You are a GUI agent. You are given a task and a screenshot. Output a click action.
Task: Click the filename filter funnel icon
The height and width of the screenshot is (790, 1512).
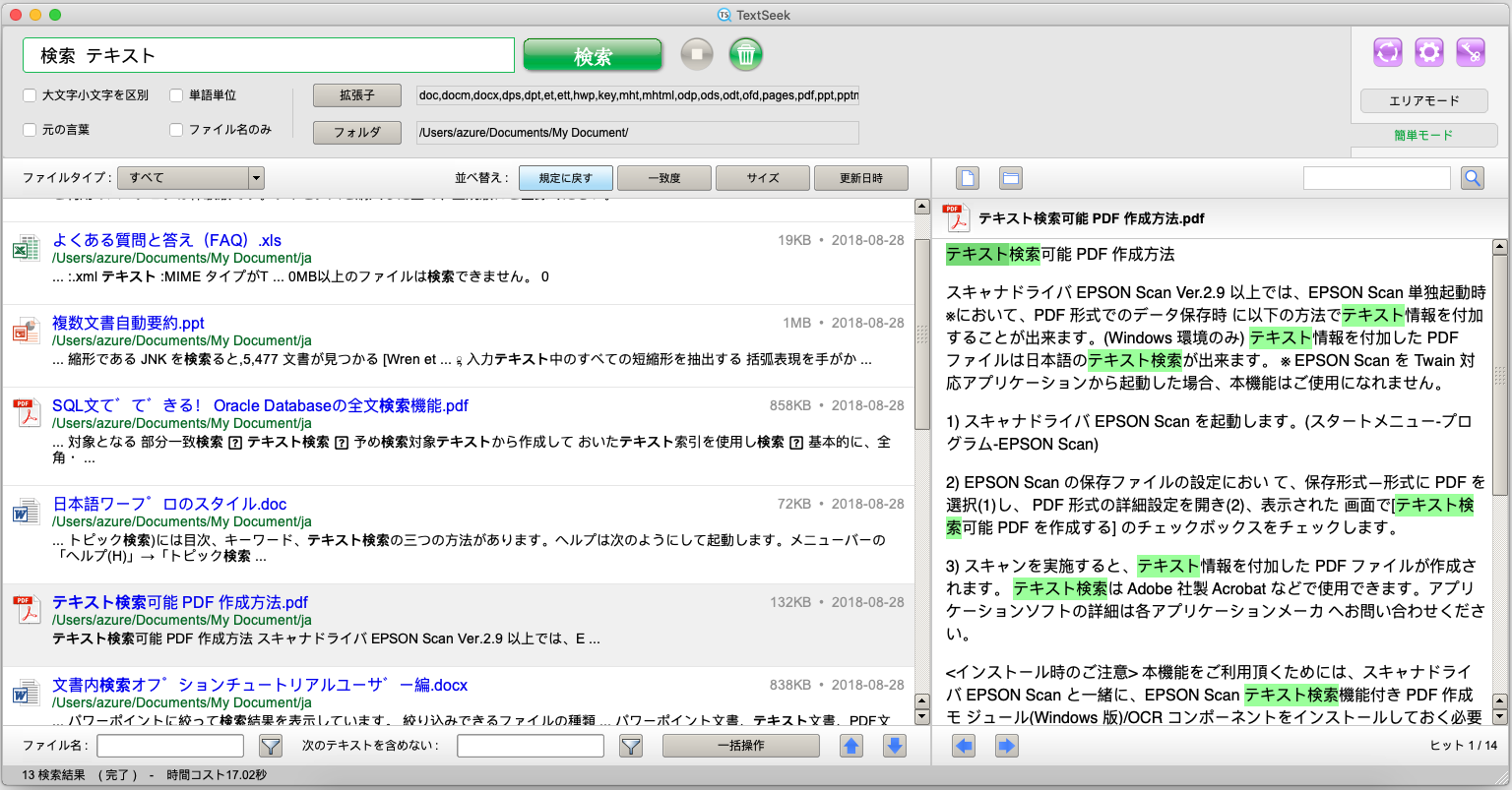pos(270,746)
